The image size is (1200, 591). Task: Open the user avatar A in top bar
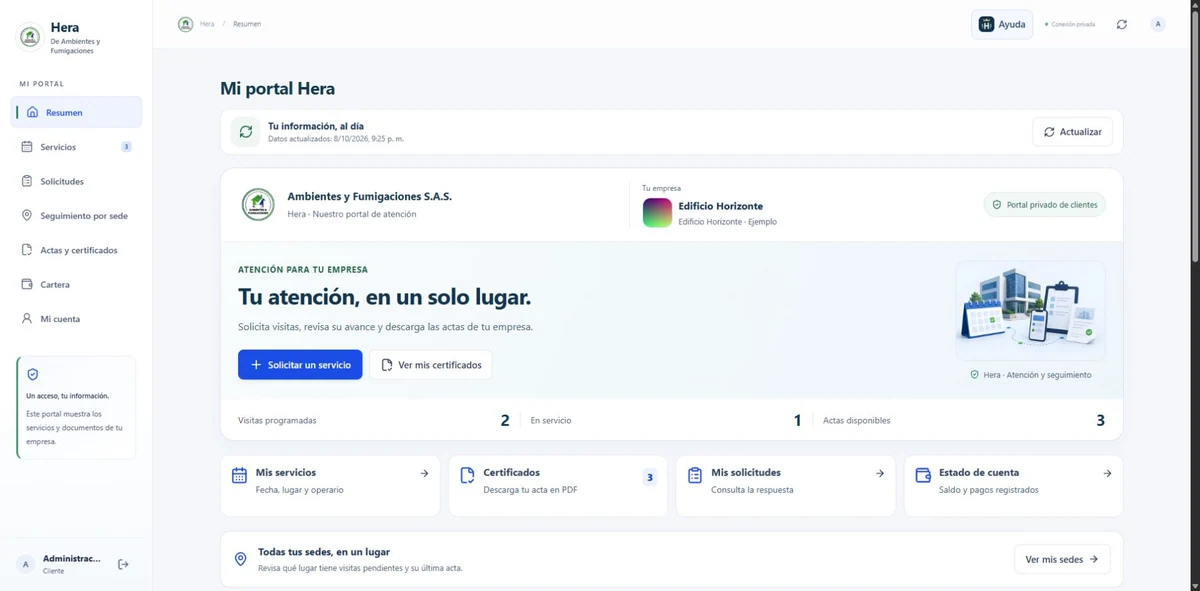pyautogui.click(x=1158, y=24)
